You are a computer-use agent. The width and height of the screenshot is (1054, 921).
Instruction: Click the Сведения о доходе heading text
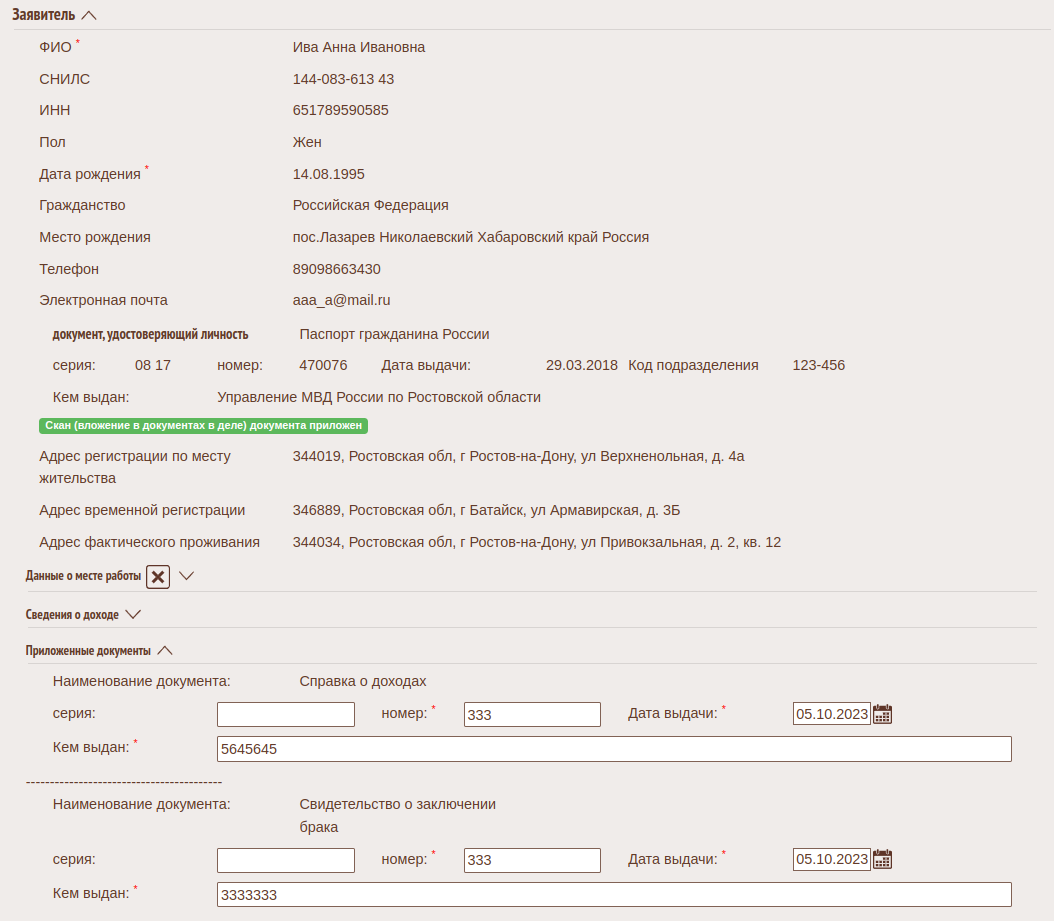point(72,614)
